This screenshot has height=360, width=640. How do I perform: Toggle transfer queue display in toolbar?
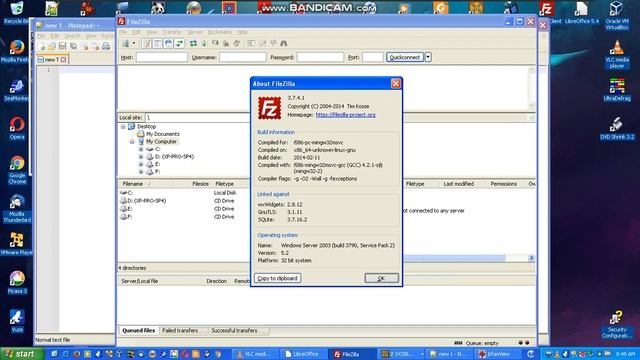click(179, 43)
